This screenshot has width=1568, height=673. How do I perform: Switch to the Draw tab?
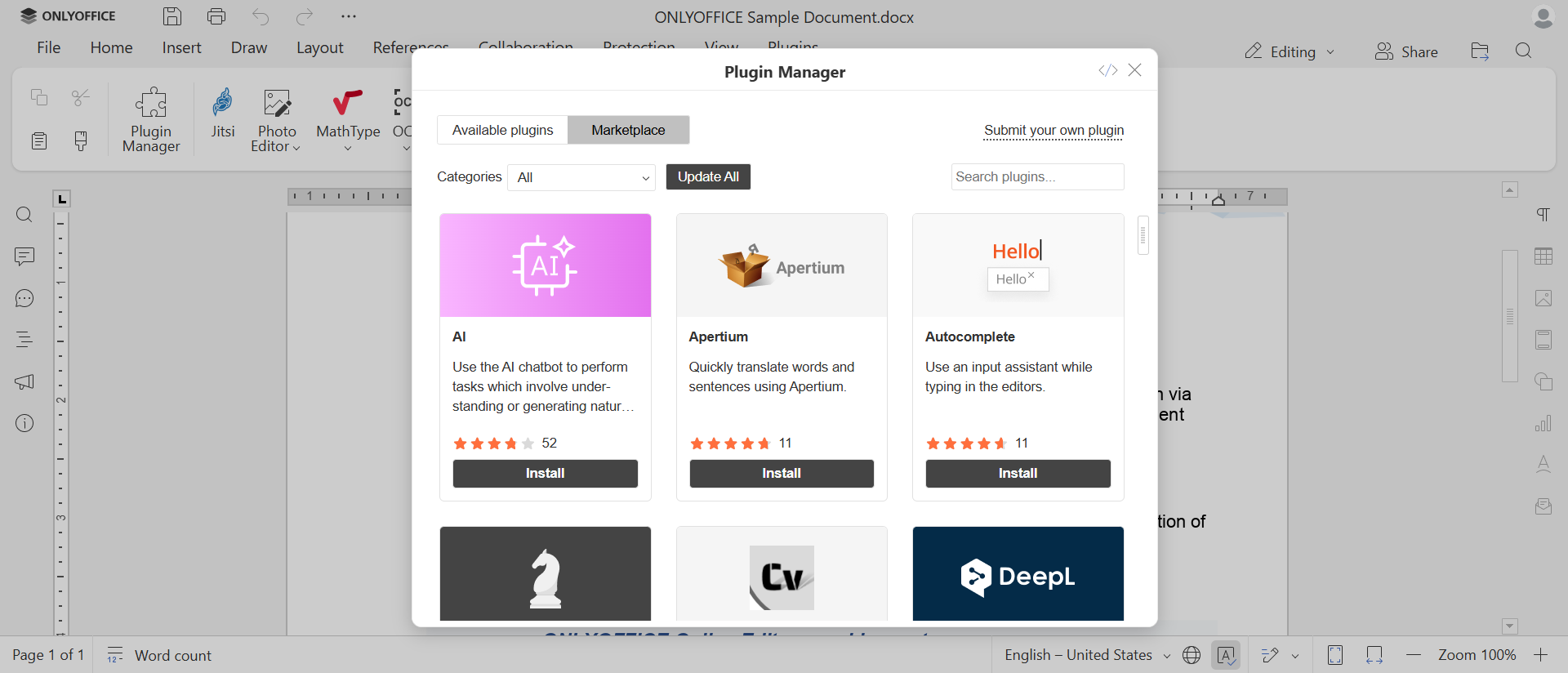tap(249, 47)
